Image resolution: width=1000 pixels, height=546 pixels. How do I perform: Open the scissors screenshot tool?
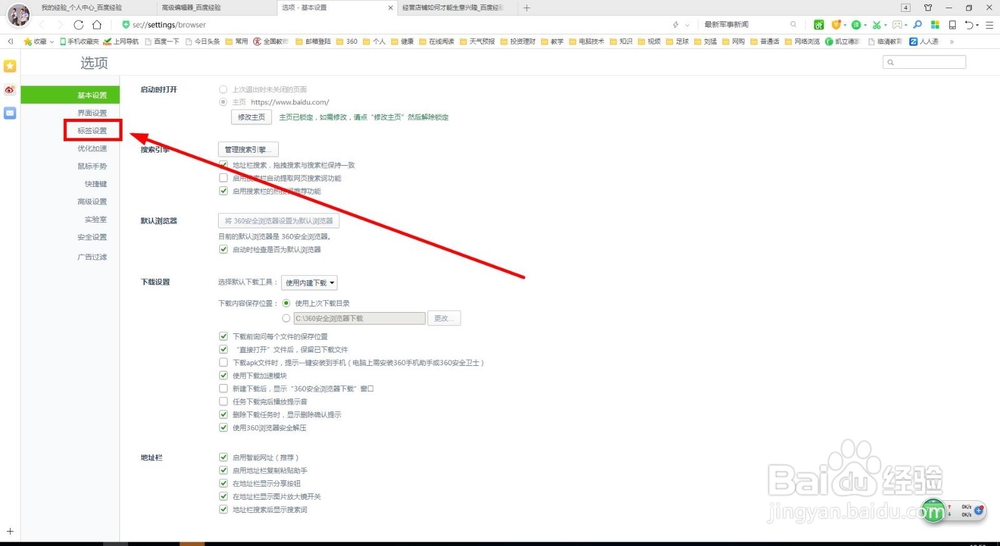(877, 25)
